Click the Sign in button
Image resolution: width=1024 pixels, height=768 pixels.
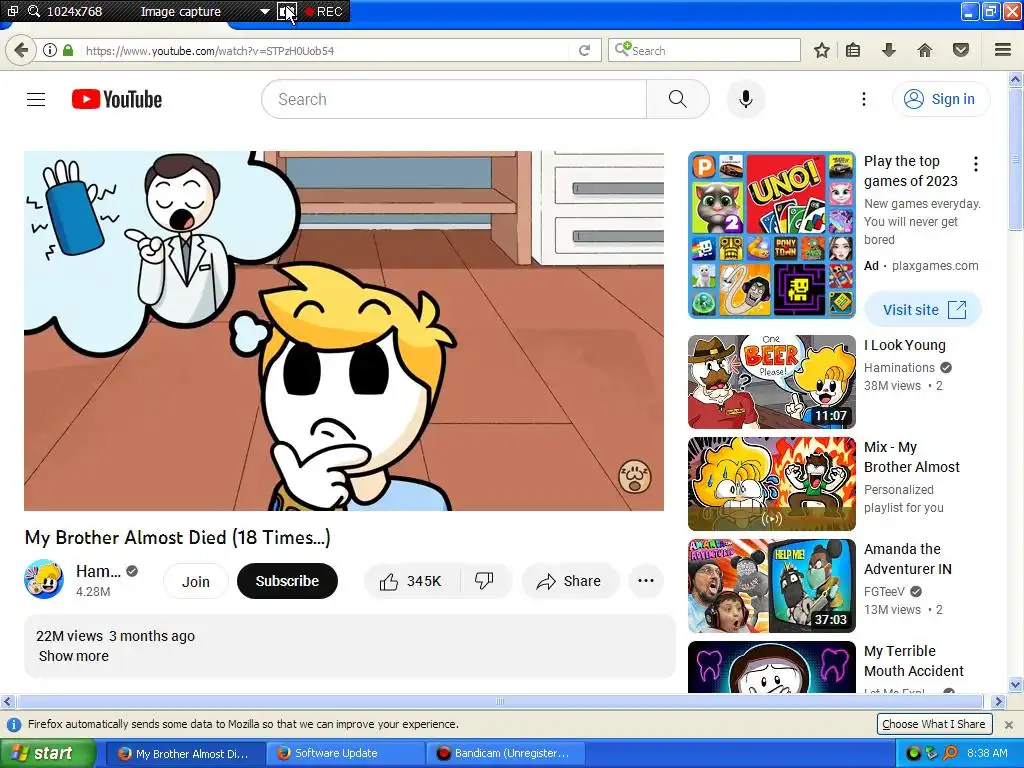(x=940, y=99)
